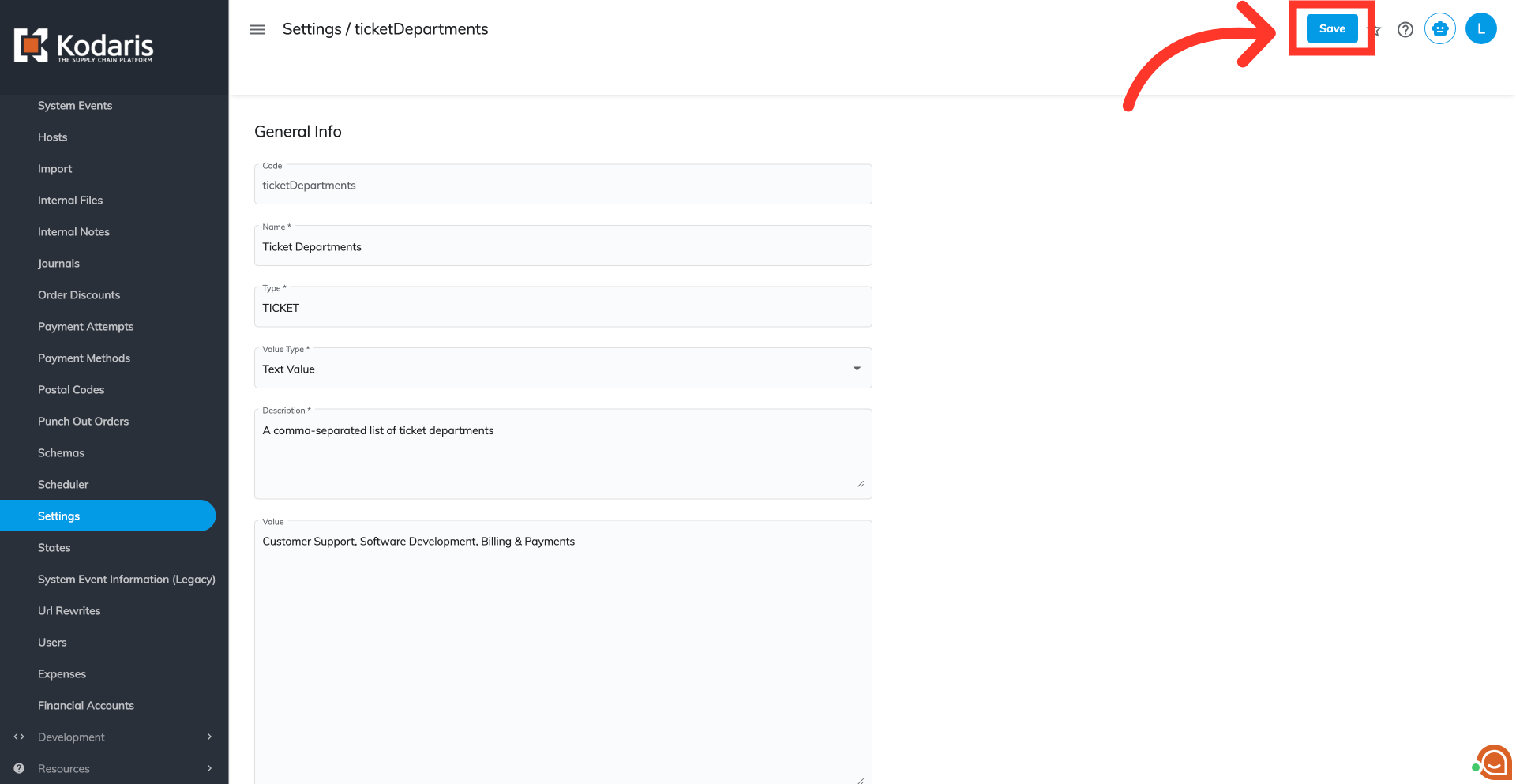Open States in the sidebar
Image resolution: width=1516 pixels, height=784 pixels.
pos(54,547)
